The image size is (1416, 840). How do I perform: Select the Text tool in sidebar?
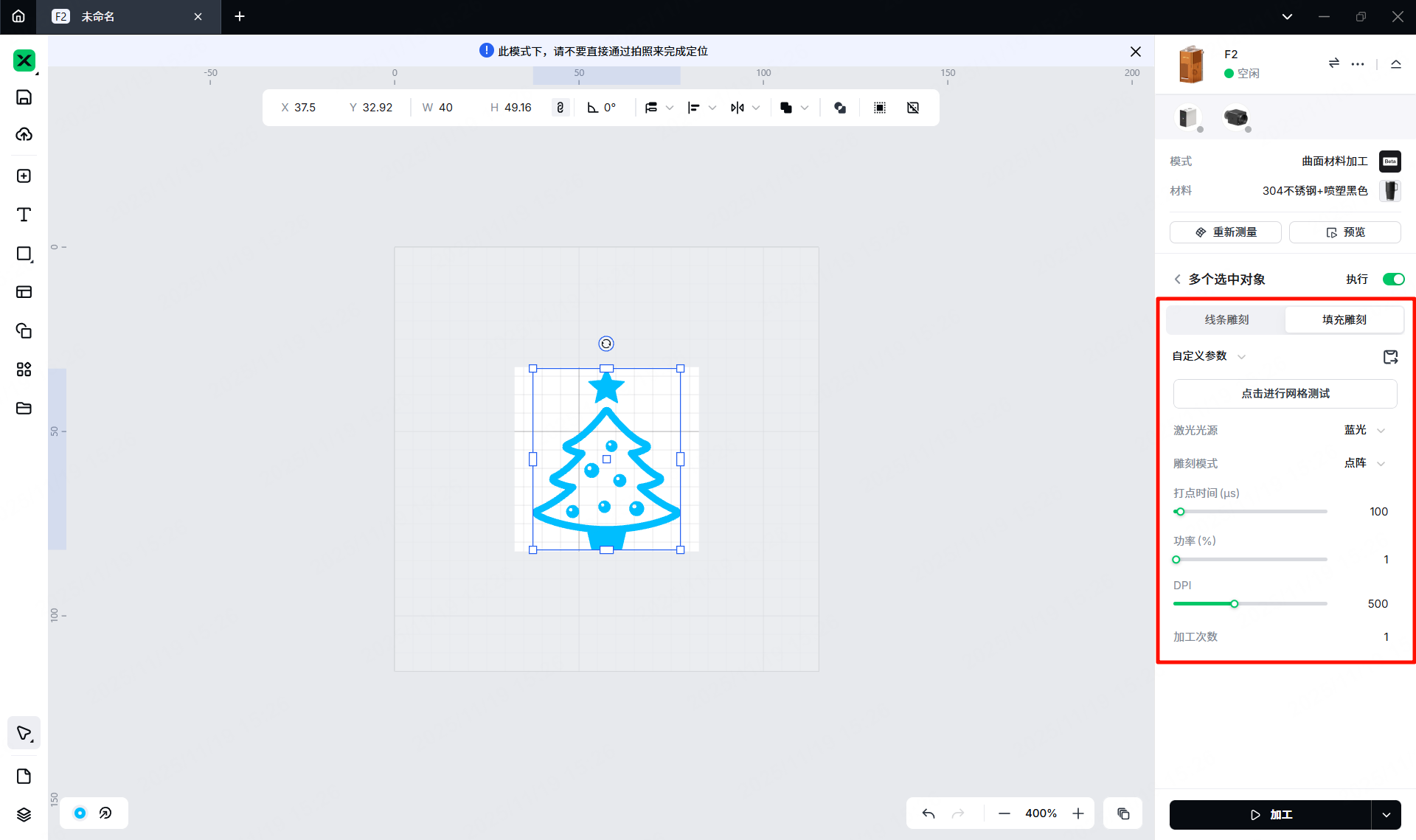(x=24, y=215)
